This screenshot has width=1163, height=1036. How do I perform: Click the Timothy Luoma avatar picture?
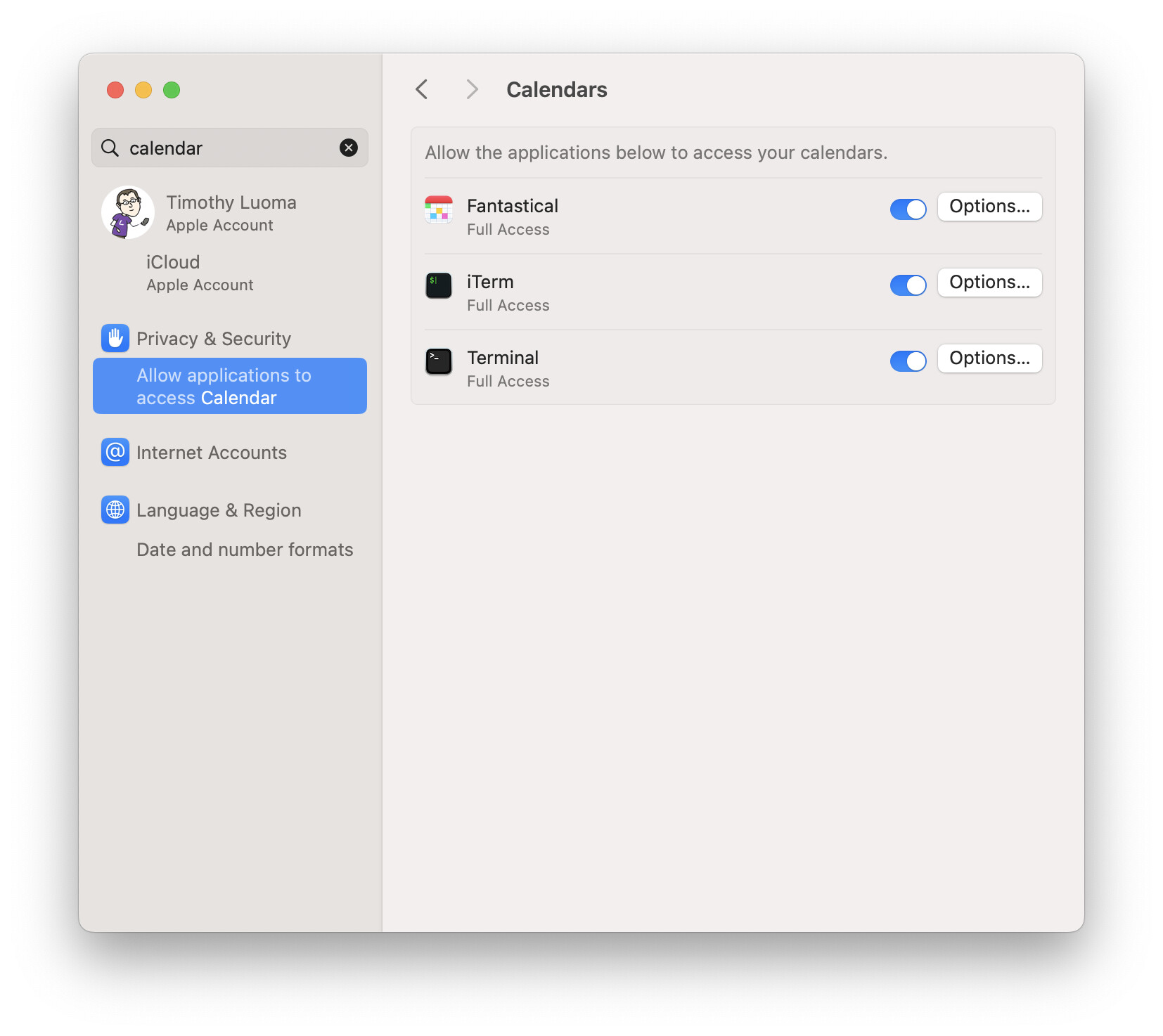pos(128,212)
